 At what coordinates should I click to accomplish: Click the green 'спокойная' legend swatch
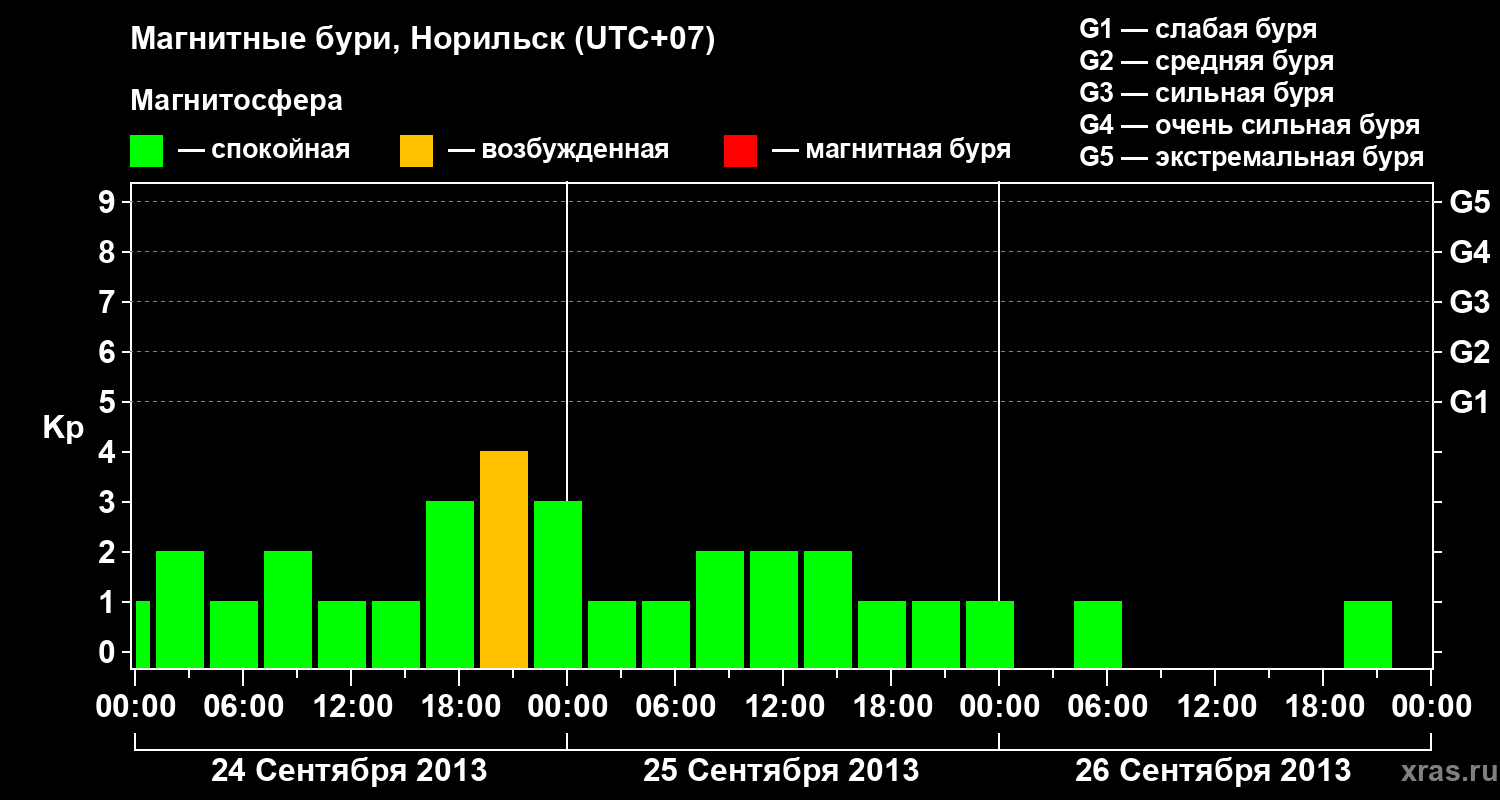click(x=146, y=151)
